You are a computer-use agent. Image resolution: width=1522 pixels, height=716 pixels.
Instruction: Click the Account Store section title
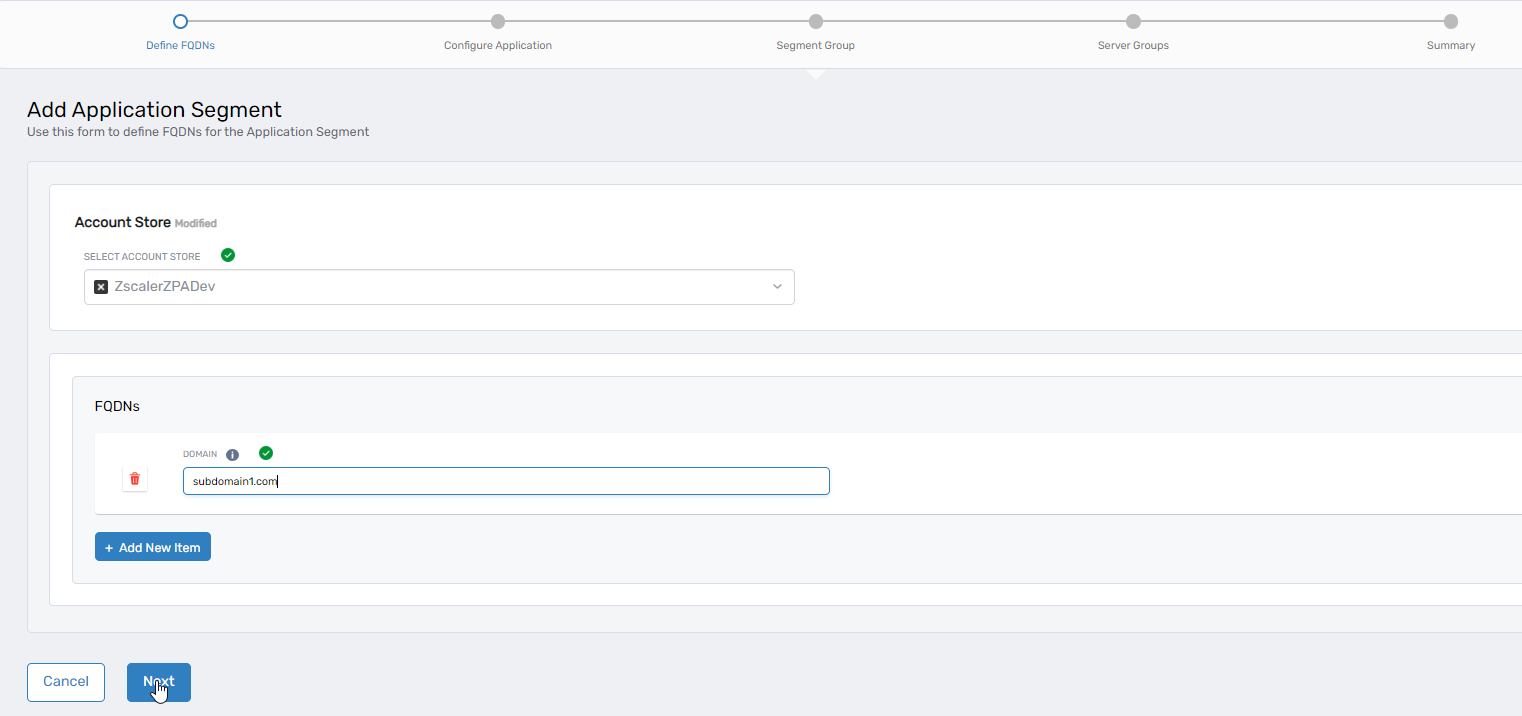click(x=122, y=222)
